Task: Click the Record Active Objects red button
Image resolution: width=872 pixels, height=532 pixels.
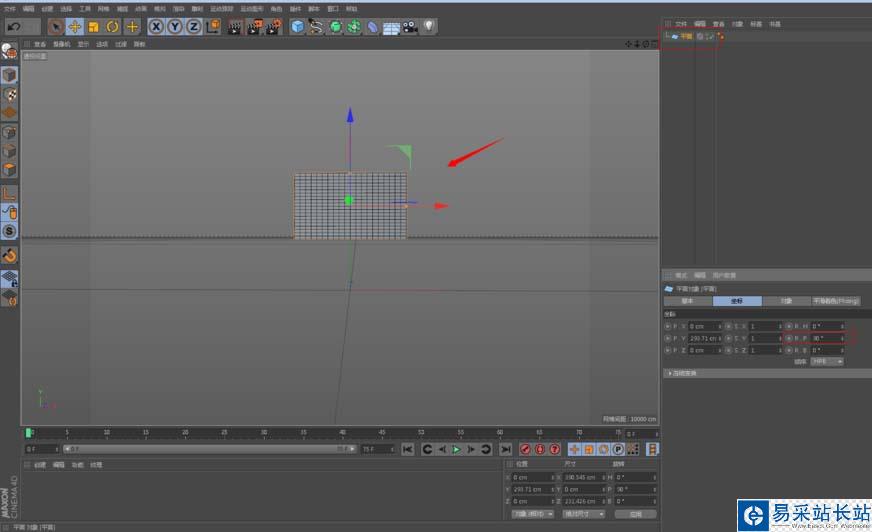Action: click(x=525, y=449)
